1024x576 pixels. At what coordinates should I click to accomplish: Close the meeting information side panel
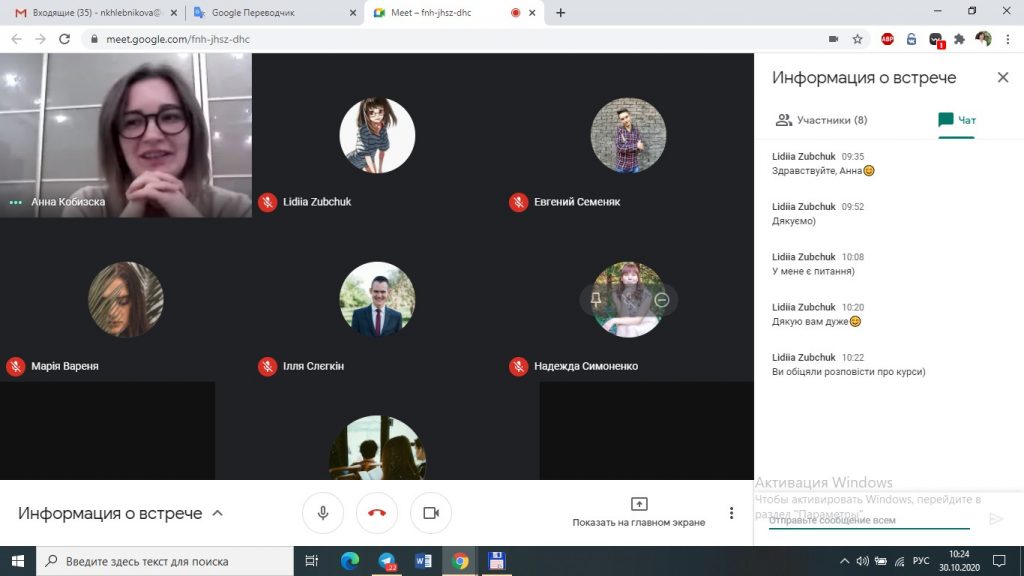tap(1002, 78)
